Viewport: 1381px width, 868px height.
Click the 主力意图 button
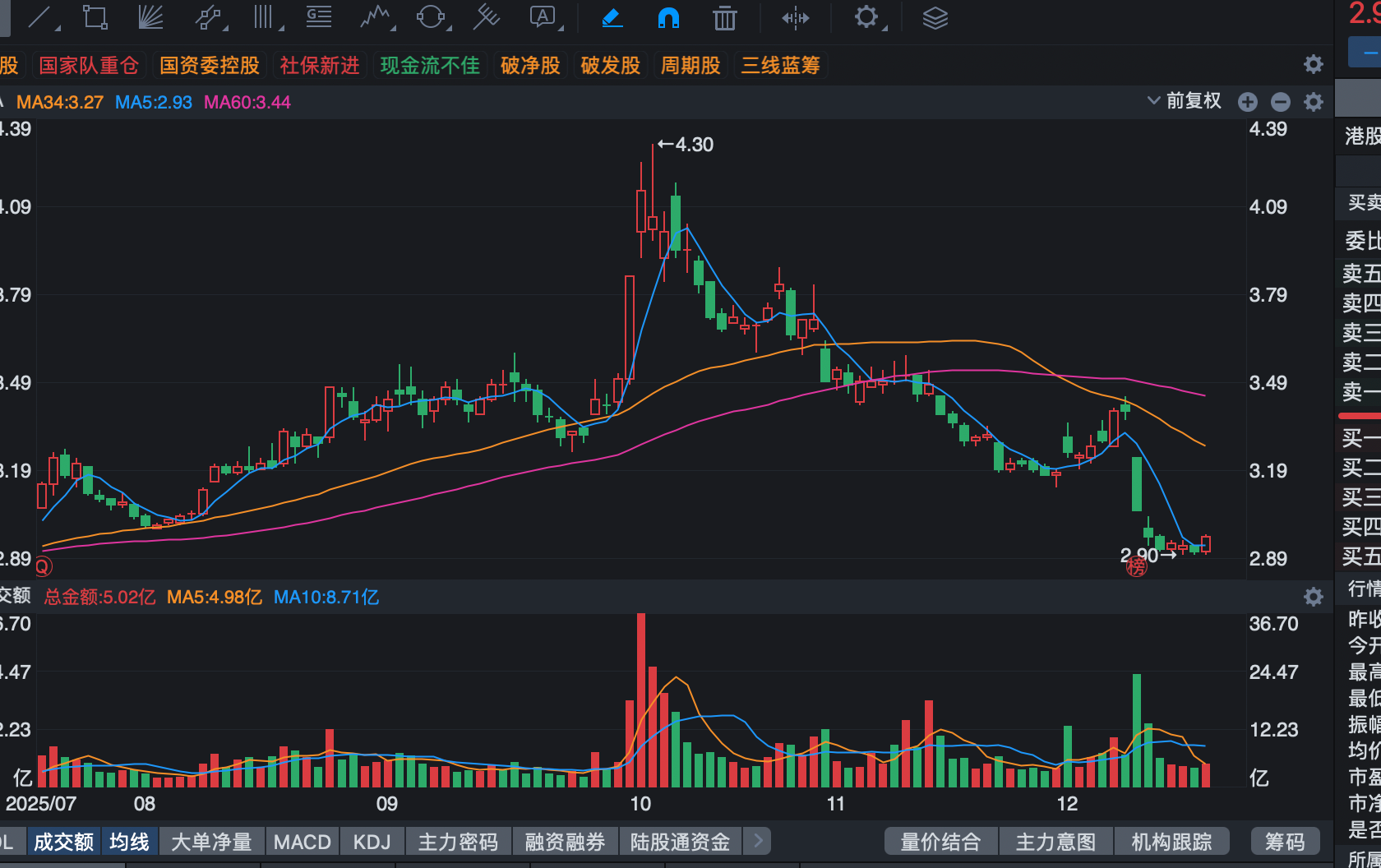(x=1055, y=842)
